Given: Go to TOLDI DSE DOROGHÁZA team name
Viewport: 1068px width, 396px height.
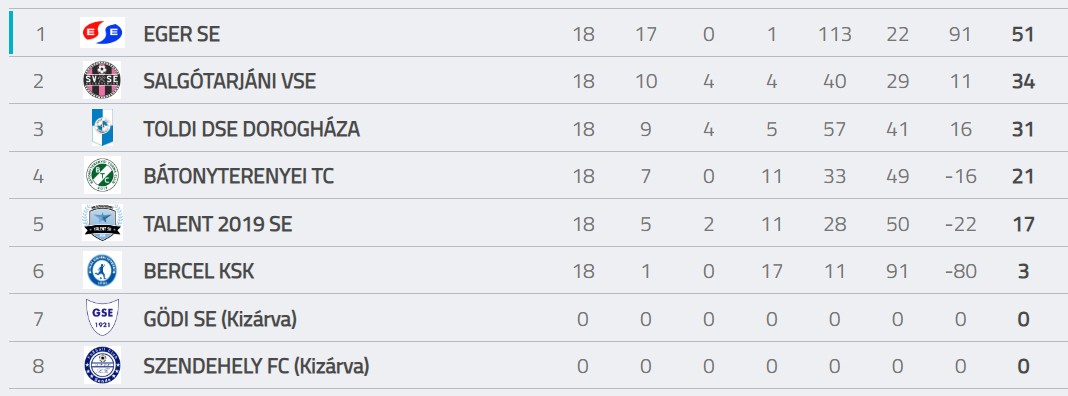Looking at the screenshot, I should [251, 129].
